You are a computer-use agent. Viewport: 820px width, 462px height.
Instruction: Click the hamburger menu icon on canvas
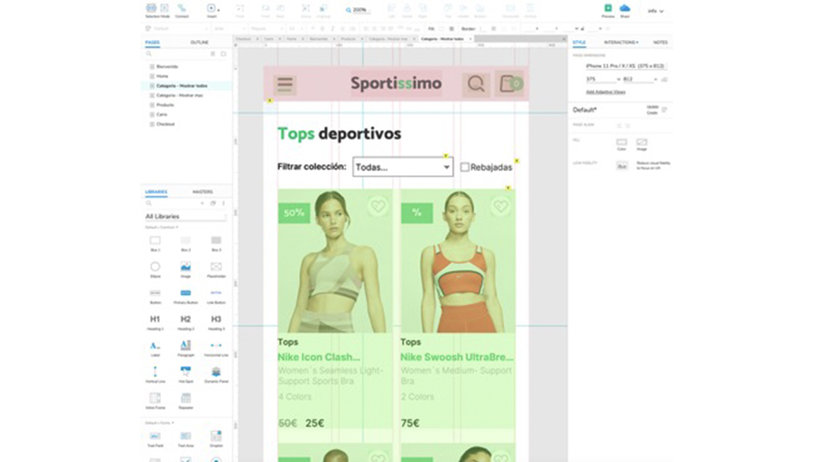pos(285,85)
